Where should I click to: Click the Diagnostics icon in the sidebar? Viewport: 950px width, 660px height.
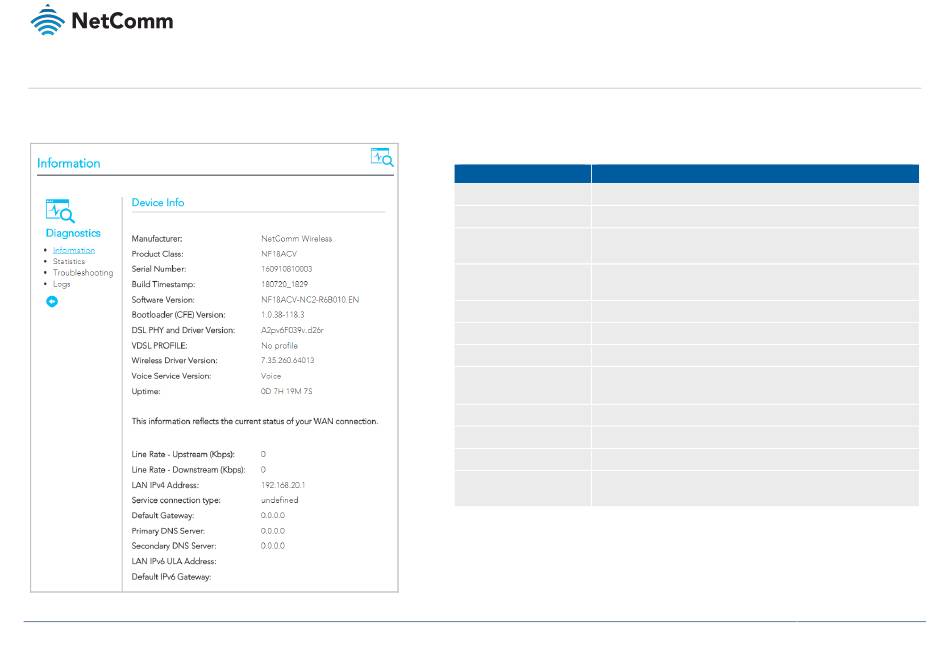(60, 211)
